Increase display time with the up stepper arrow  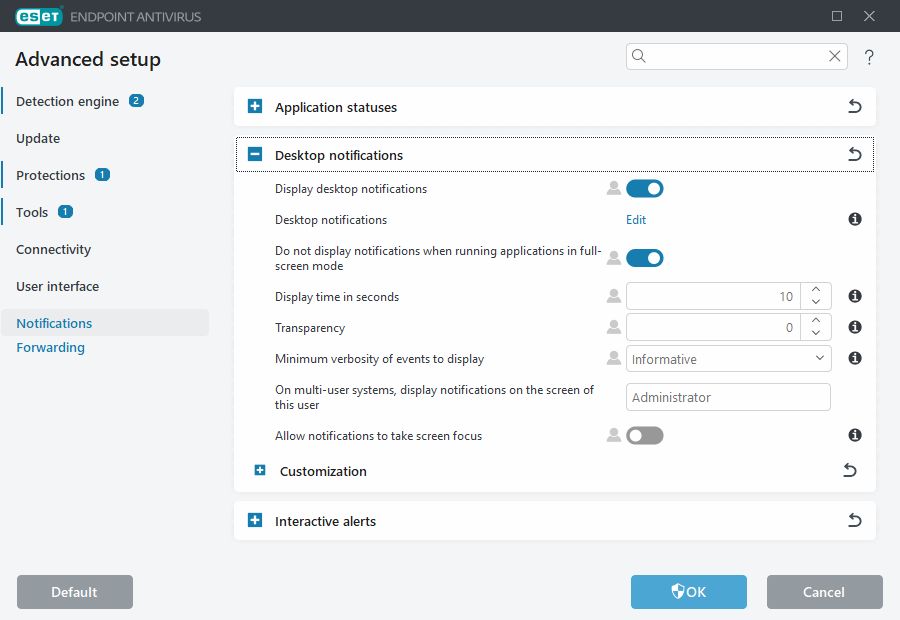pos(816,290)
